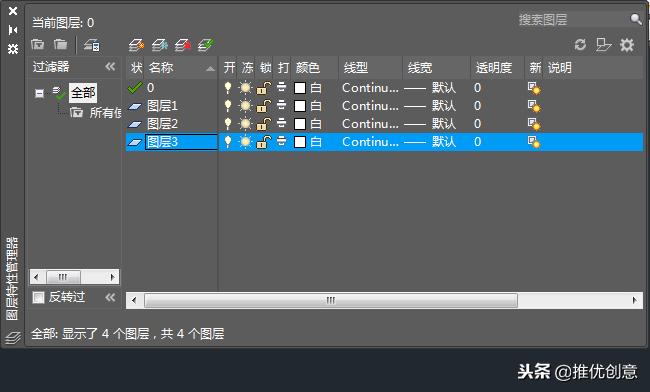Click the plot printer icon for layer 0

click(x=281, y=87)
